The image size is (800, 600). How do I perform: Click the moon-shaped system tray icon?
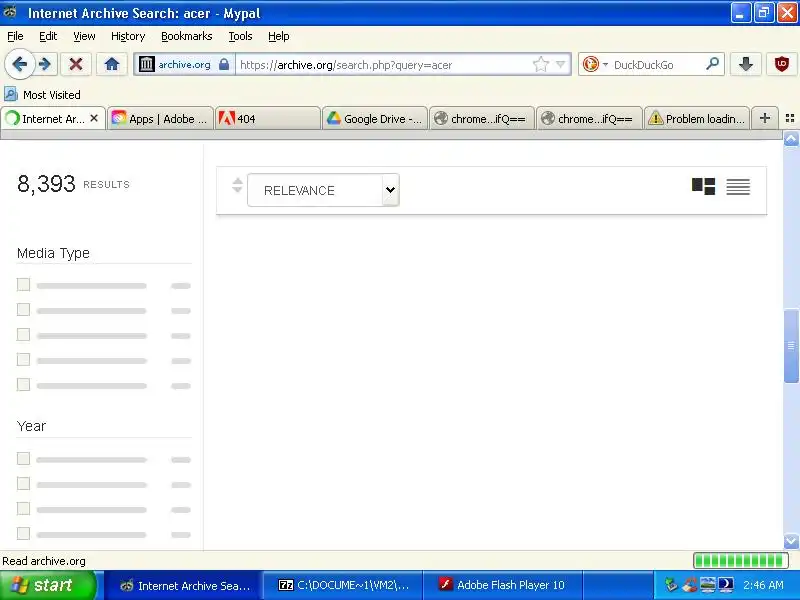pyautogui.click(x=726, y=584)
